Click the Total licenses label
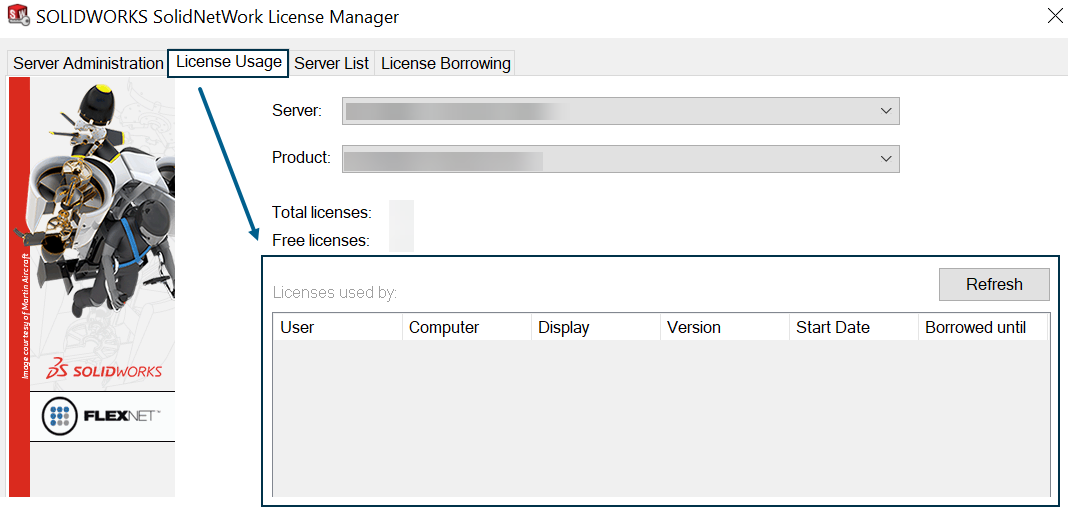Viewport: 1068px width, 507px height. 321,213
